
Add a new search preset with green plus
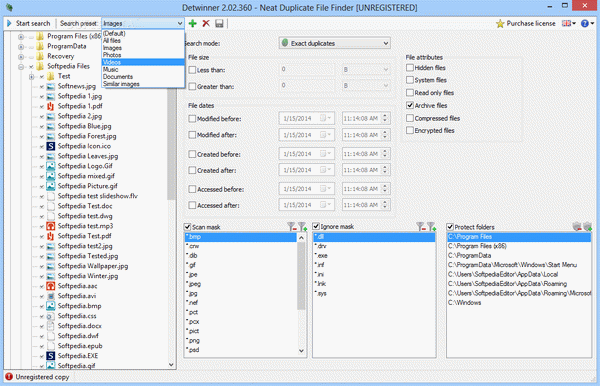pyautogui.click(x=192, y=23)
